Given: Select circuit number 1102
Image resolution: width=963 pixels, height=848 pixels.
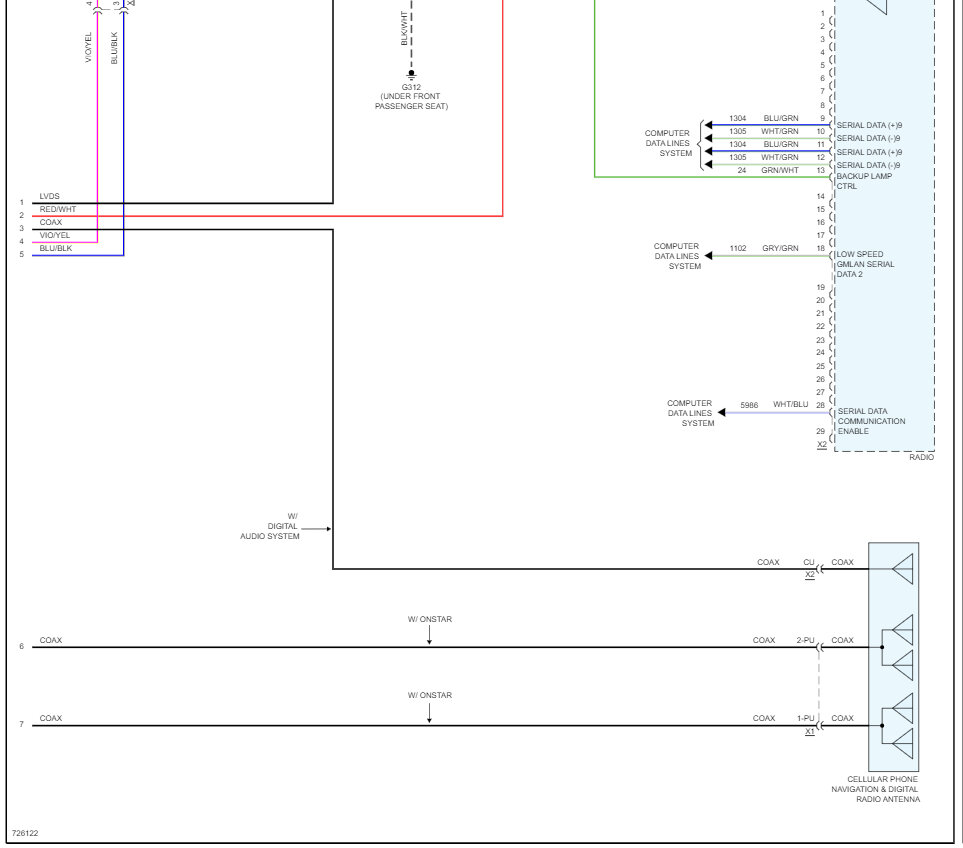Looking at the screenshot, I should point(738,248).
